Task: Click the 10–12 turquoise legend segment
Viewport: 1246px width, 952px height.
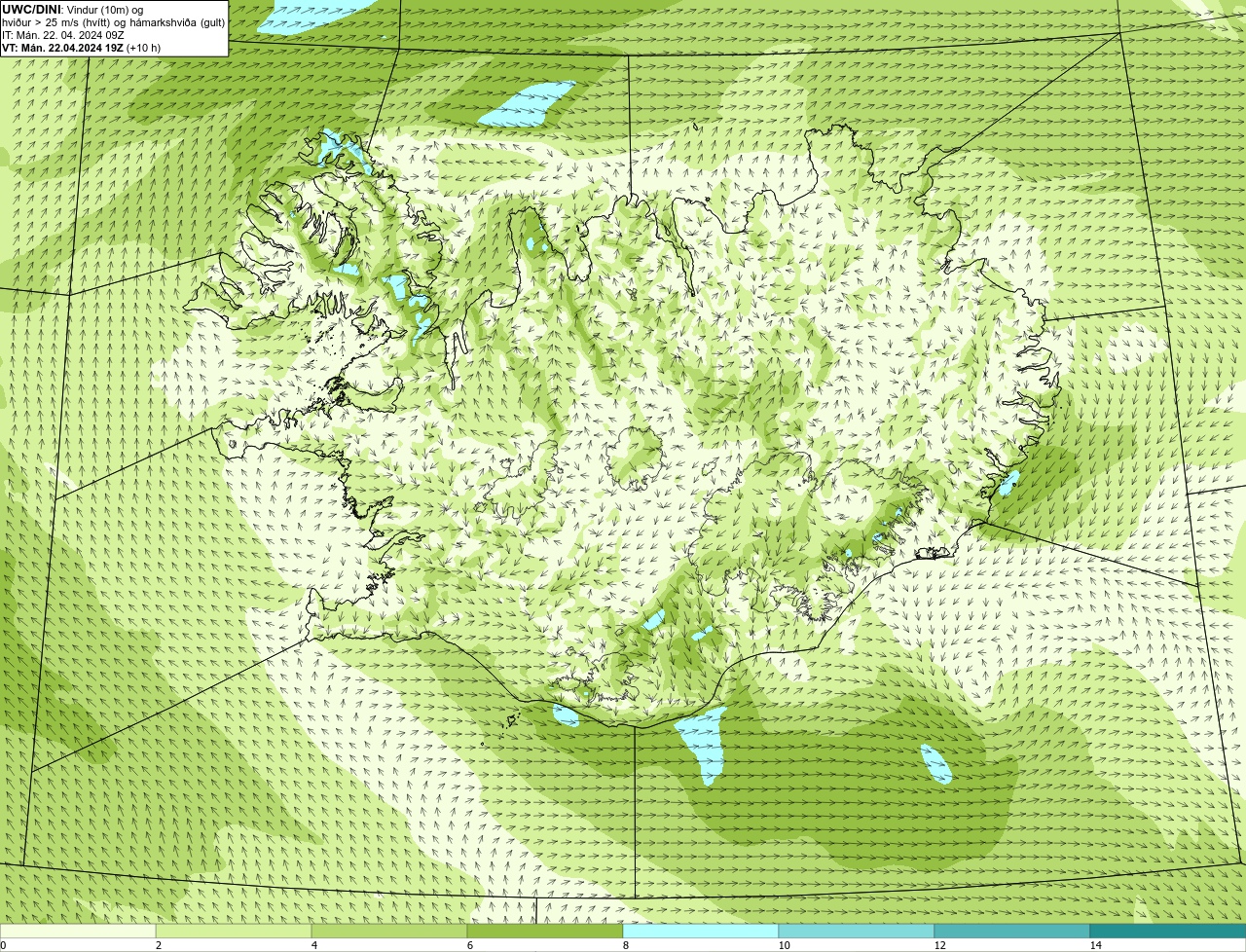Action: [x=857, y=931]
